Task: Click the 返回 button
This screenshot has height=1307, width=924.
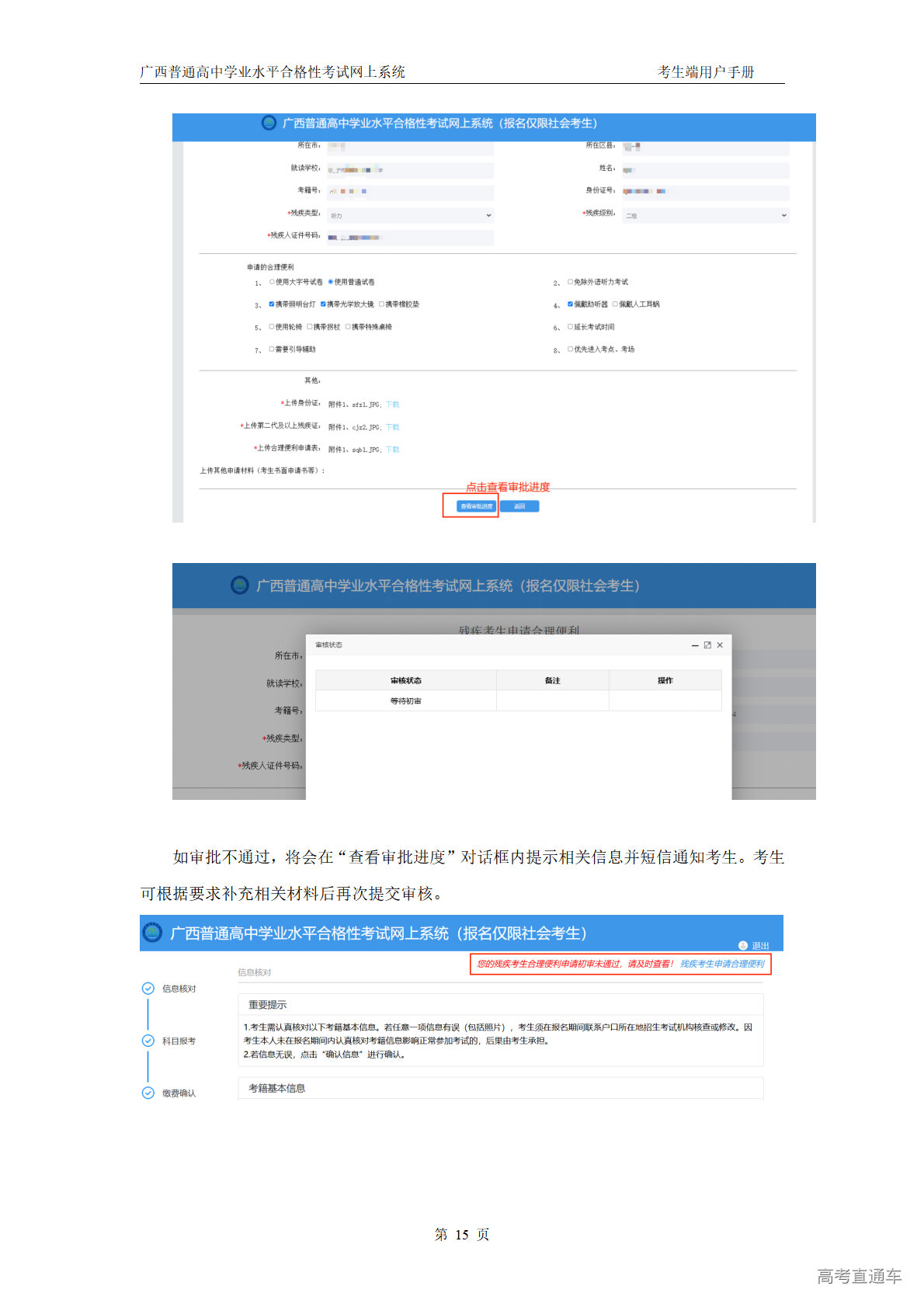Action: pyautogui.click(x=519, y=506)
